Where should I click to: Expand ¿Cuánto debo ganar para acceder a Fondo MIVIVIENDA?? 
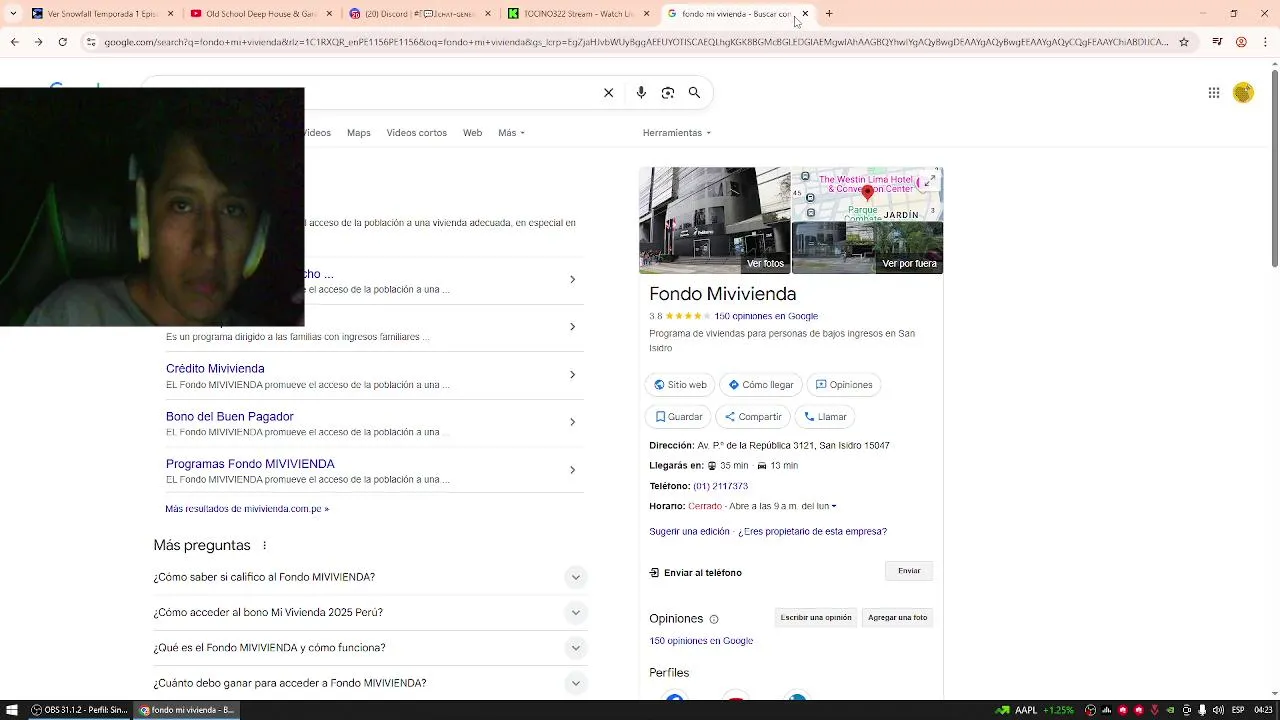coord(369,683)
